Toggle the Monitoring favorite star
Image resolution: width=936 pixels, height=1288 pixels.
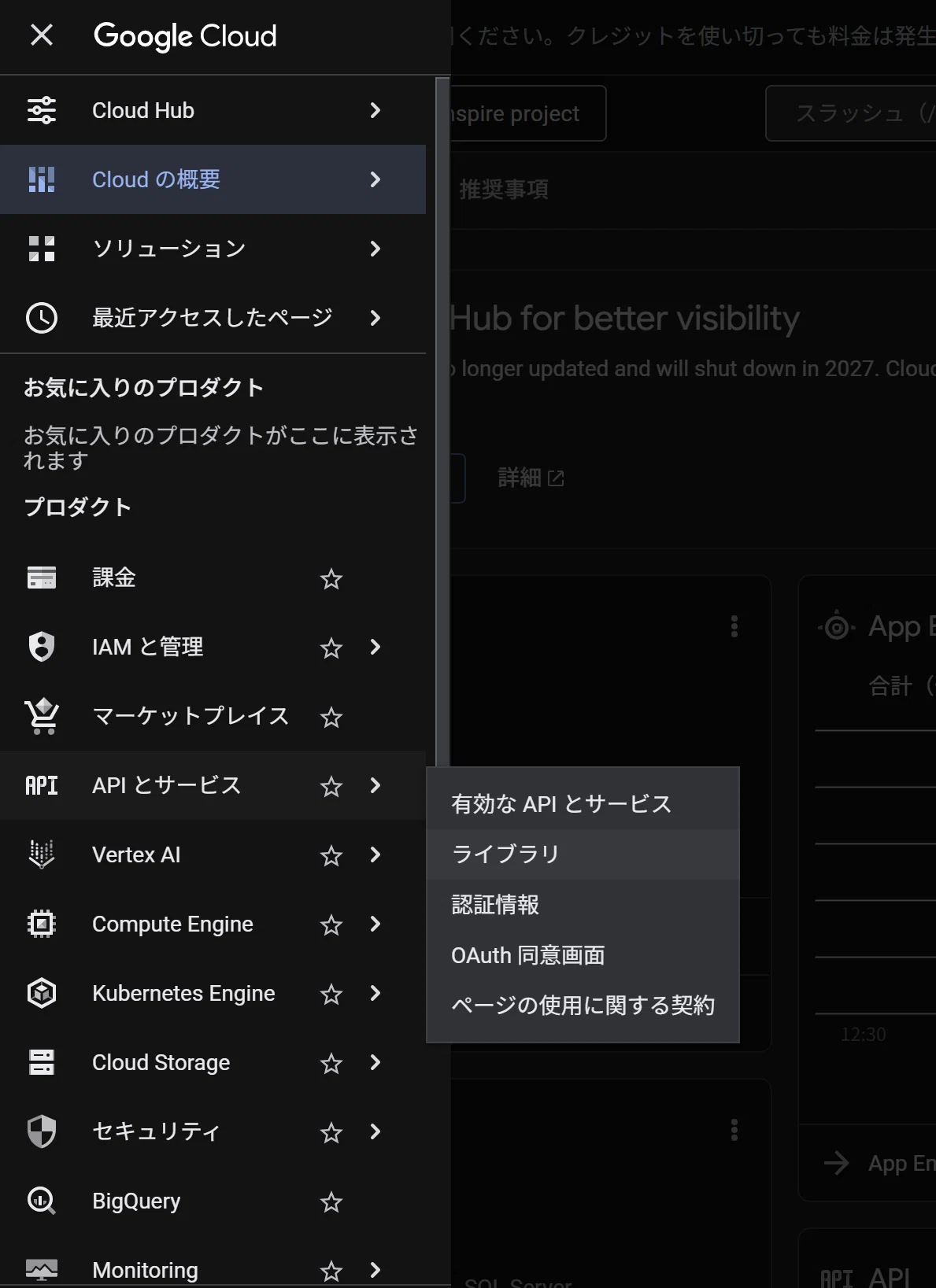[331, 1271]
